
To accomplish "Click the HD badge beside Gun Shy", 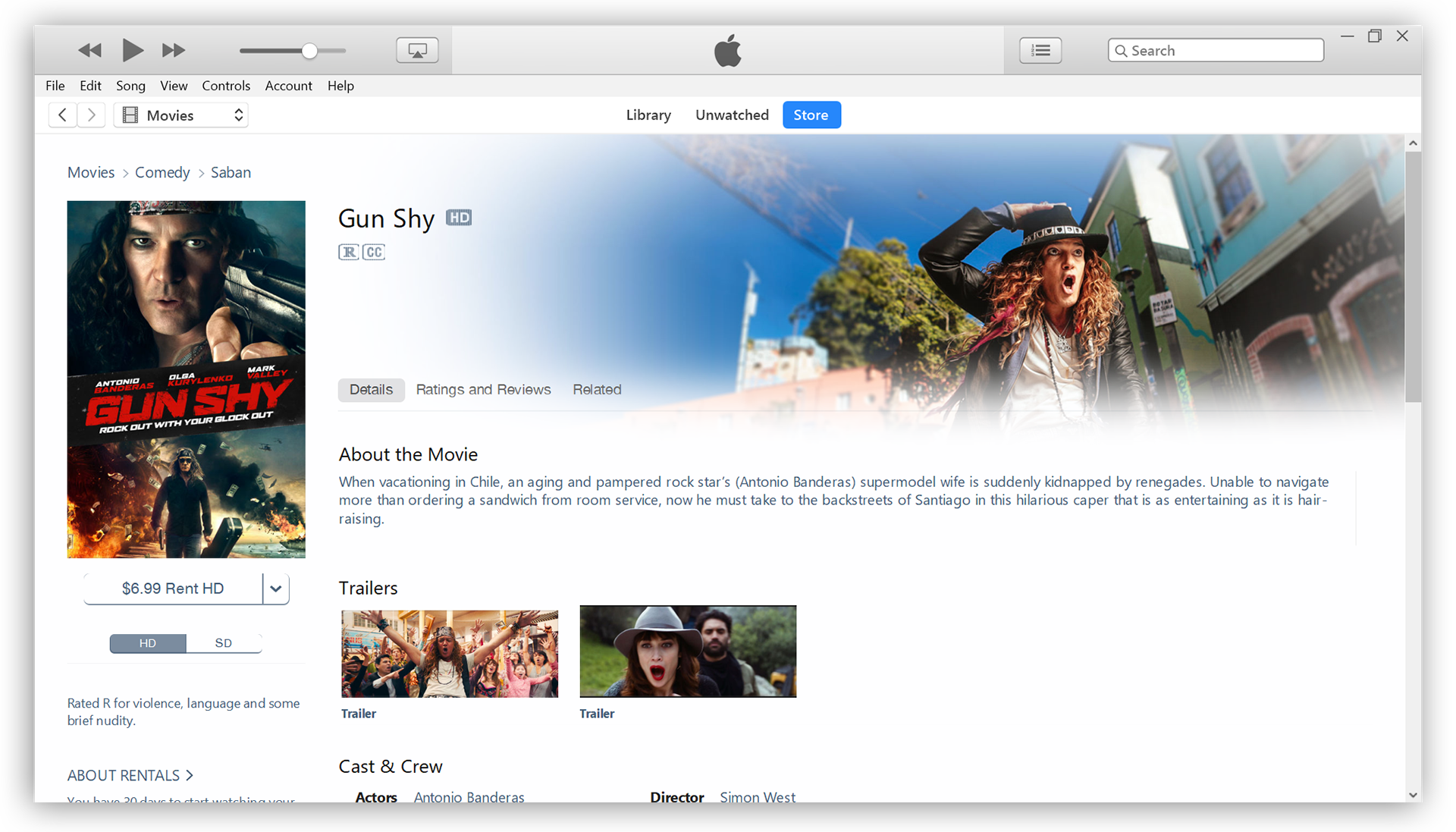I will pyautogui.click(x=459, y=218).
